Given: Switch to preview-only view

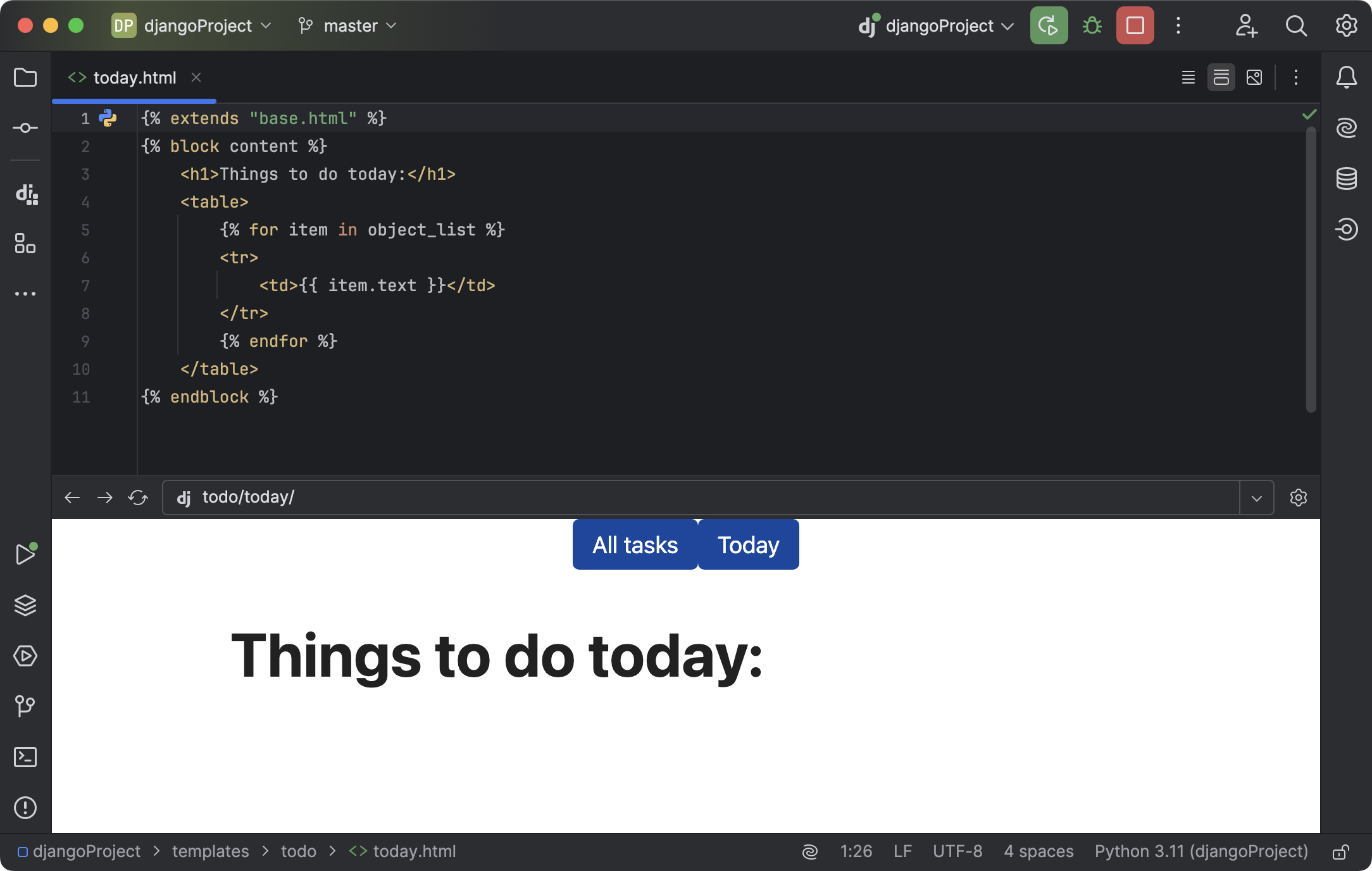Looking at the screenshot, I should coord(1254,77).
